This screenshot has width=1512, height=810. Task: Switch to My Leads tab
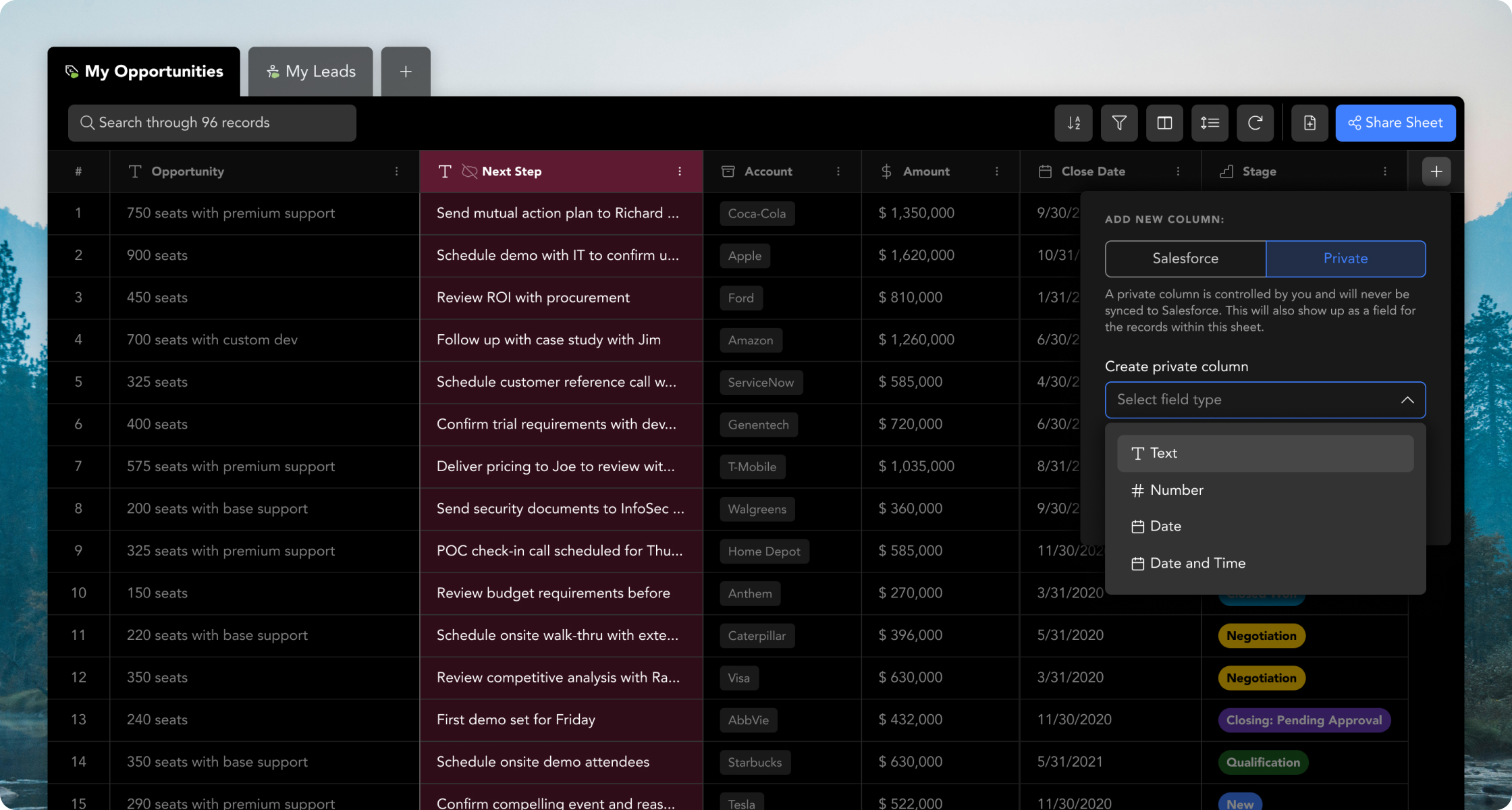(310, 72)
